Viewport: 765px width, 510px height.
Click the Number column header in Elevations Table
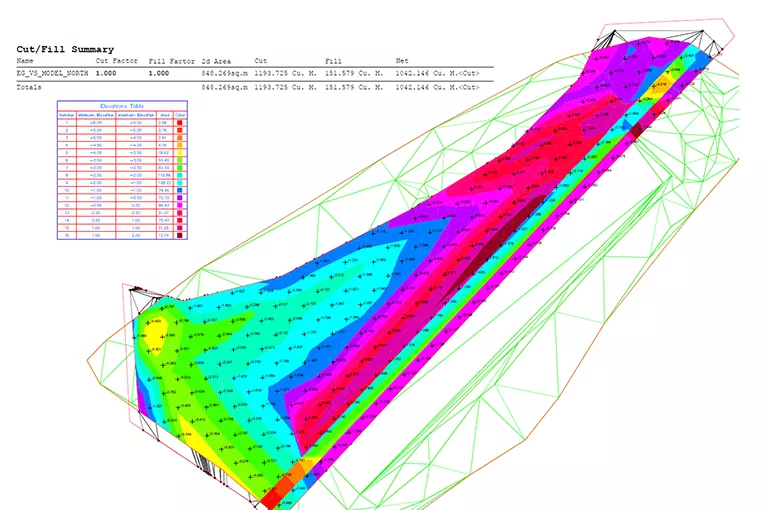[66, 115]
